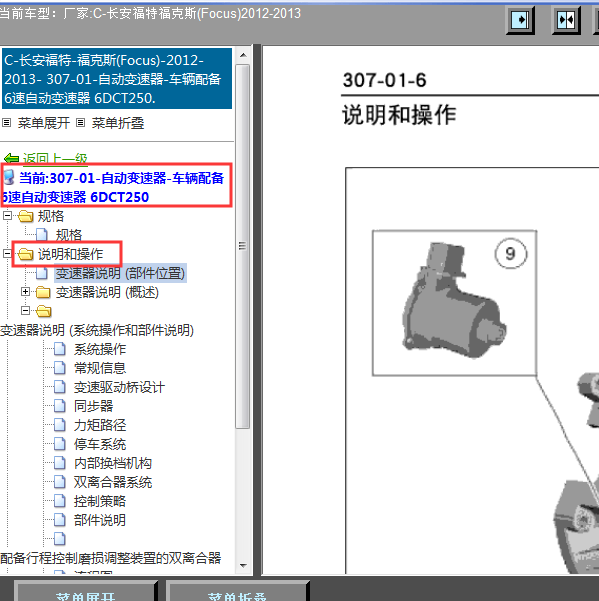Open the 控制策略 document
The height and width of the screenshot is (601, 599).
pyautogui.click(x=100, y=501)
